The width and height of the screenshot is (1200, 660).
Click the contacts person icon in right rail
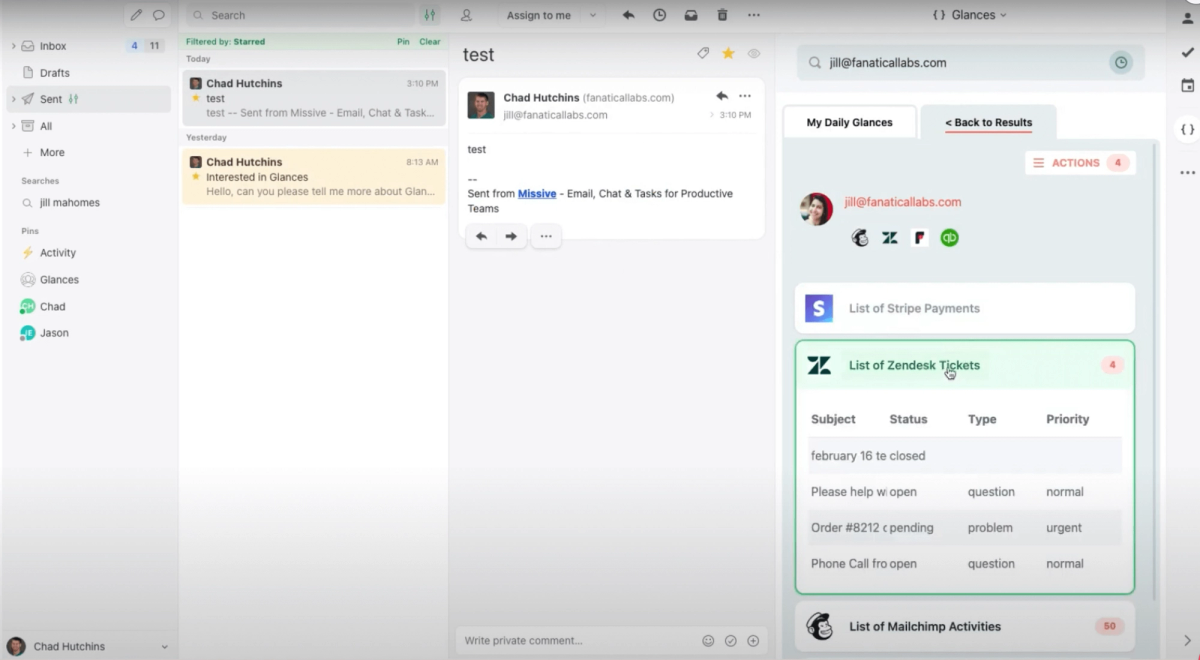pyautogui.click(x=1187, y=17)
